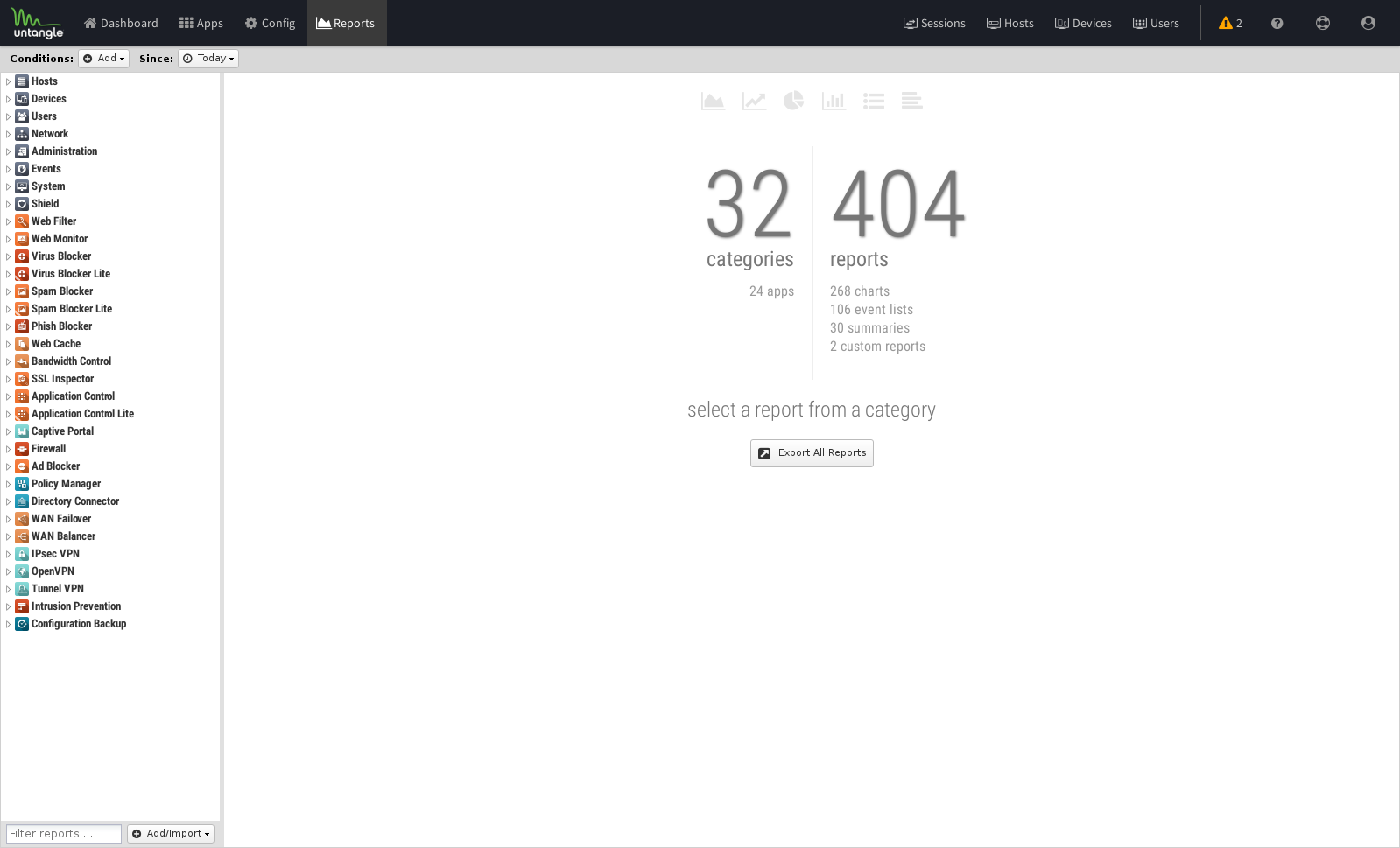Click the Captive Portal icon

pos(22,431)
